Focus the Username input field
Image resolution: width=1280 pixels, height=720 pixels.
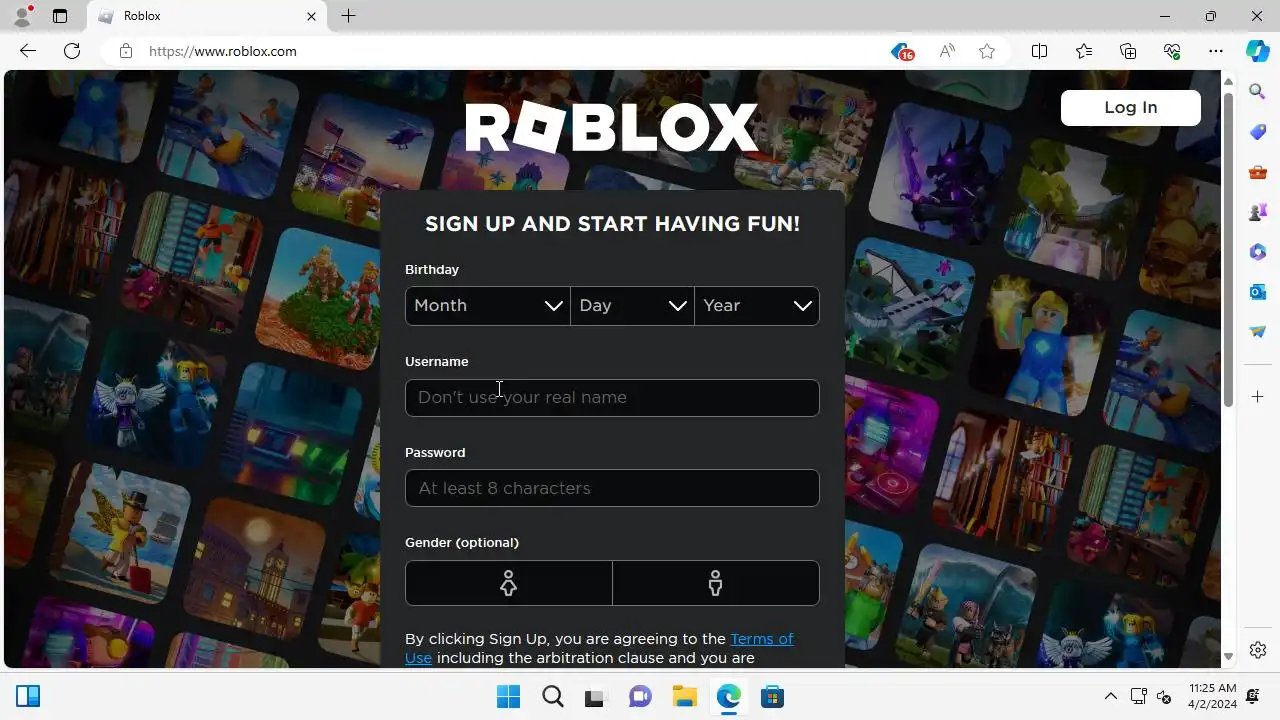[612, 398]
